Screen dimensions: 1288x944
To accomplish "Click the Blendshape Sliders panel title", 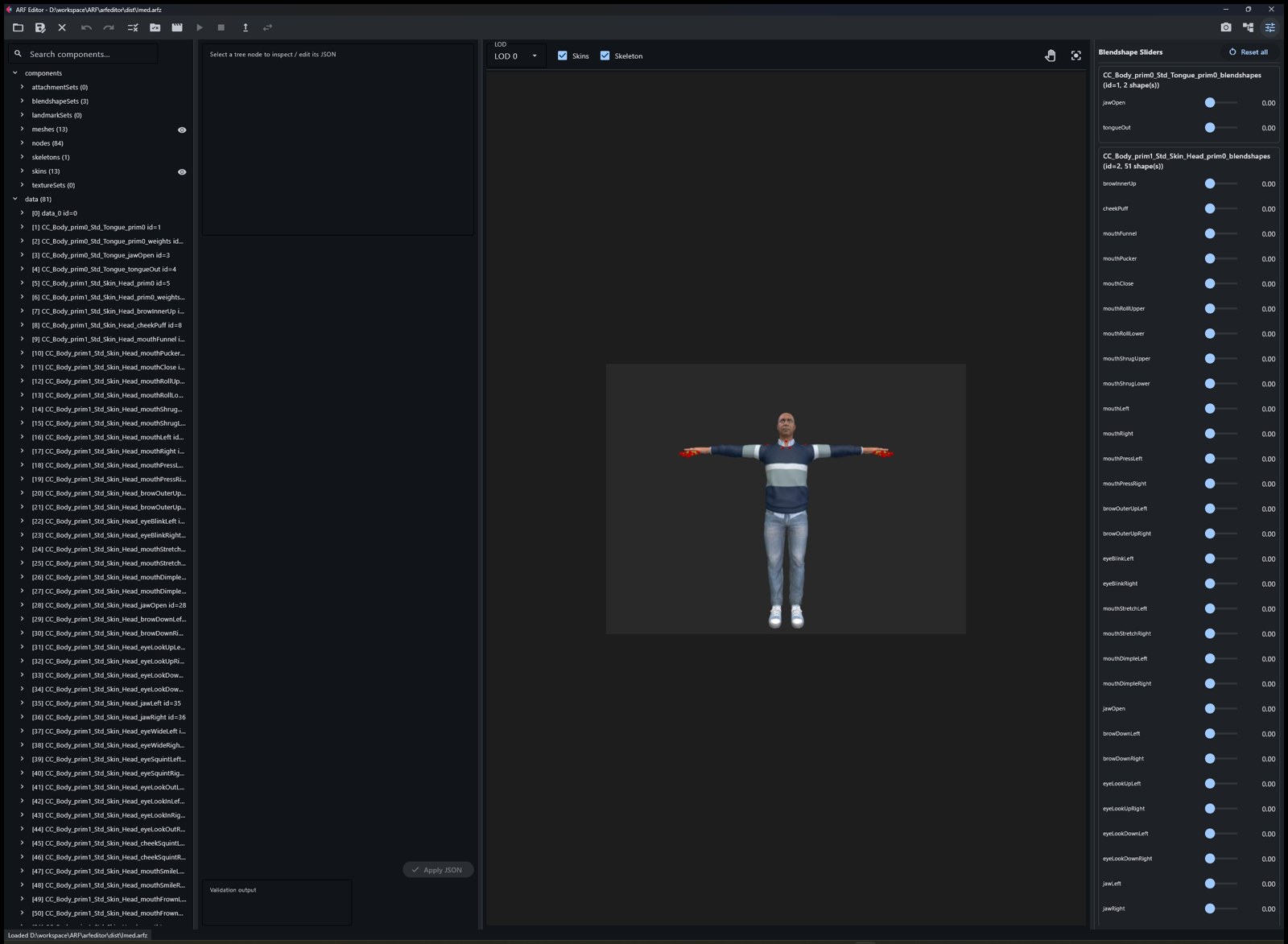I will pyautogui.click(x=1130, y=52).
